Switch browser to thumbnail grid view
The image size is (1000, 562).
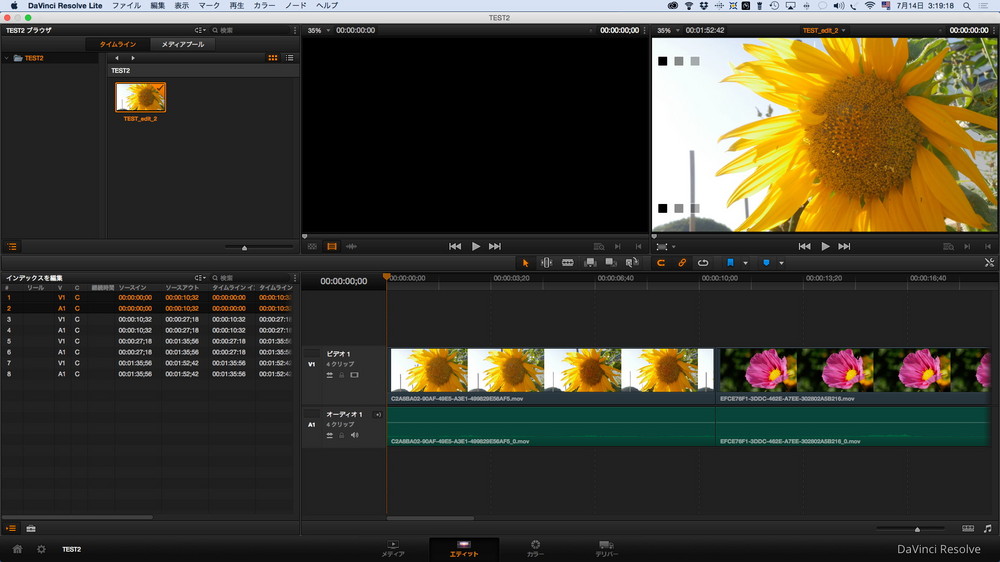tap(273, 58)
